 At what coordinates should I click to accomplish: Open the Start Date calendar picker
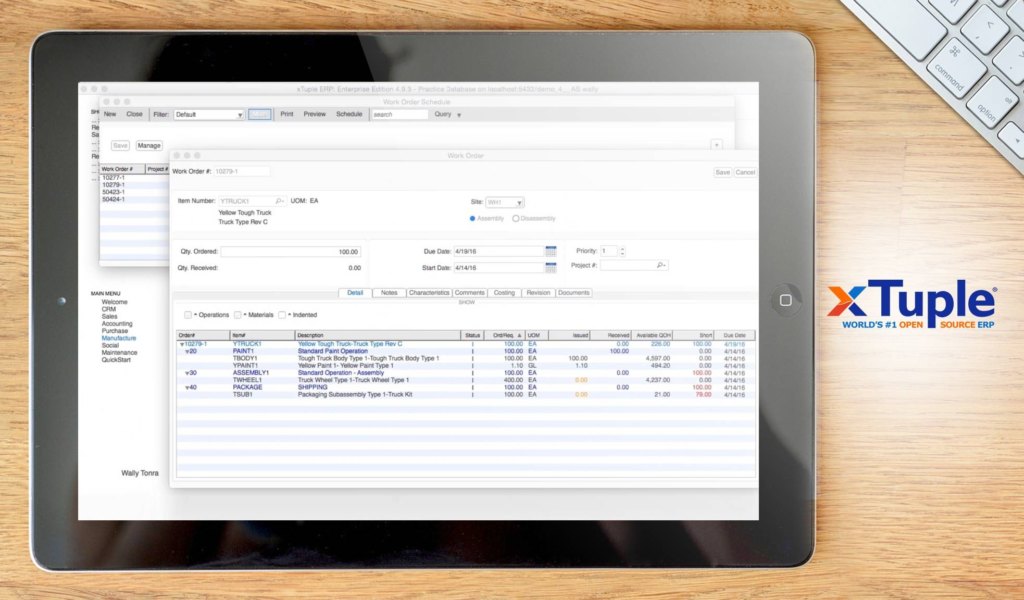click(550, 268)
